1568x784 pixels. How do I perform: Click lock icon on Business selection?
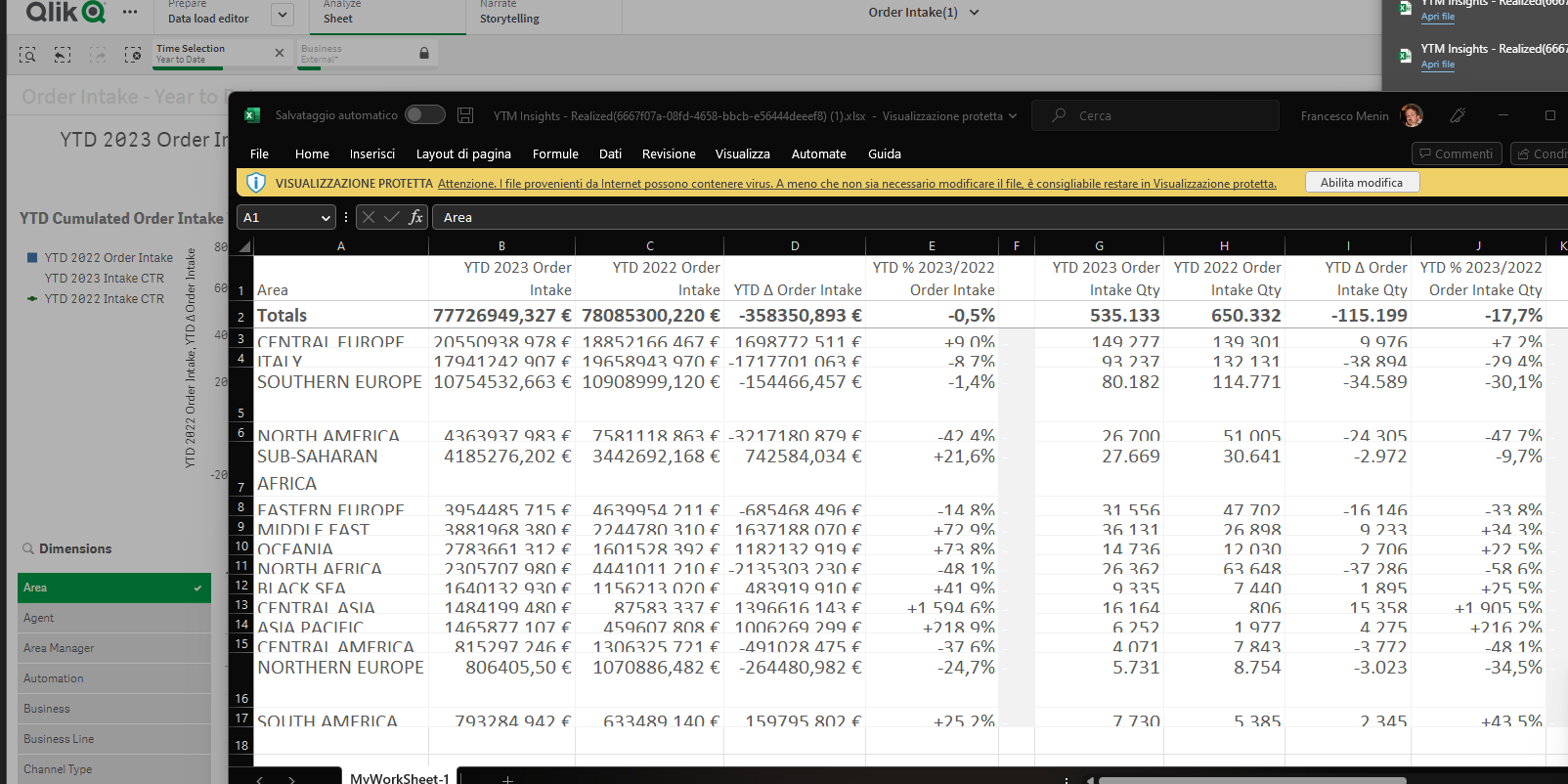(x=424, y=53)
